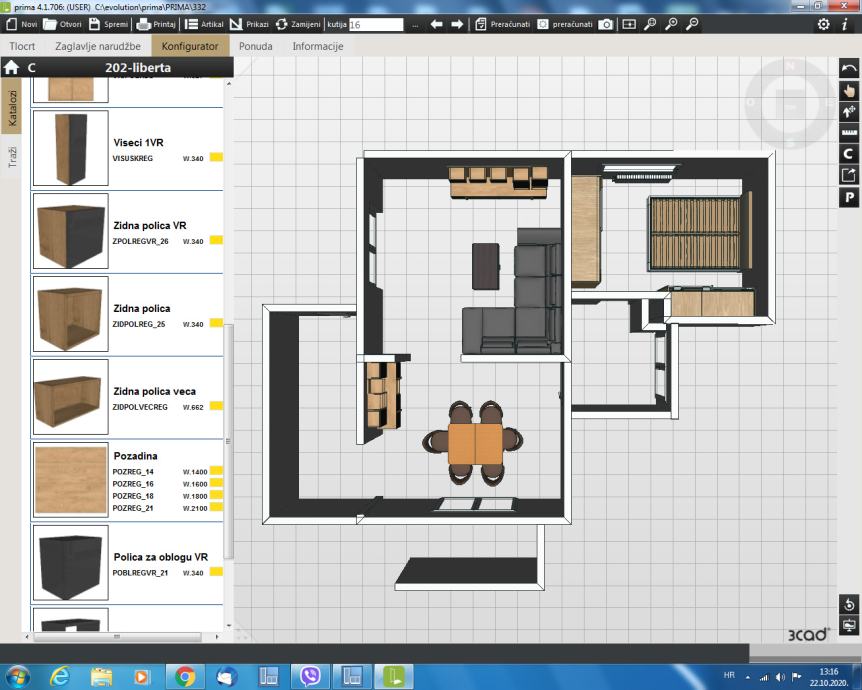Click the left arrow back icon
The height and width of the screenshot is (690, 862).
(x=436, y=24)
